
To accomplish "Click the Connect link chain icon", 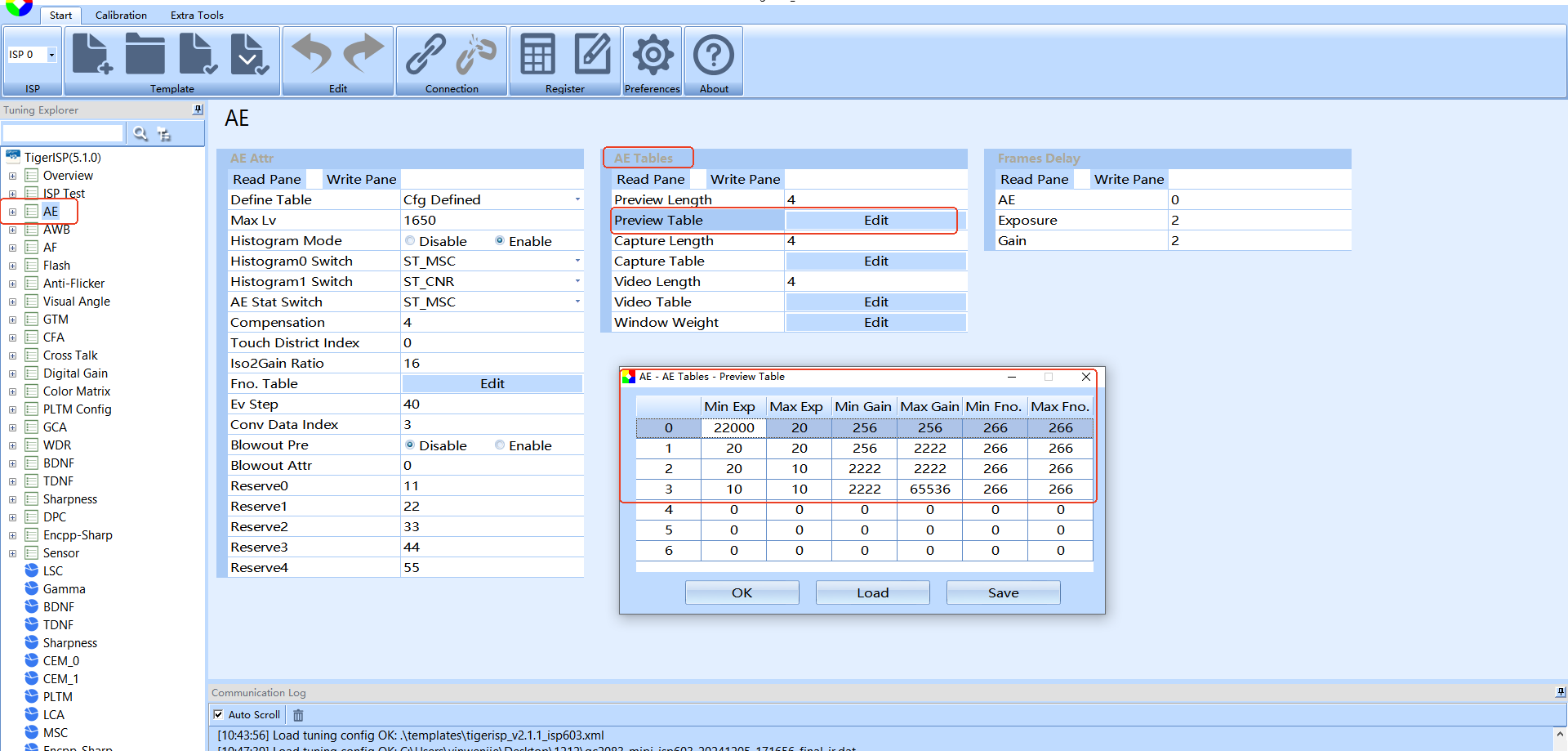I will pyautogui.click(x=425, y=54).
